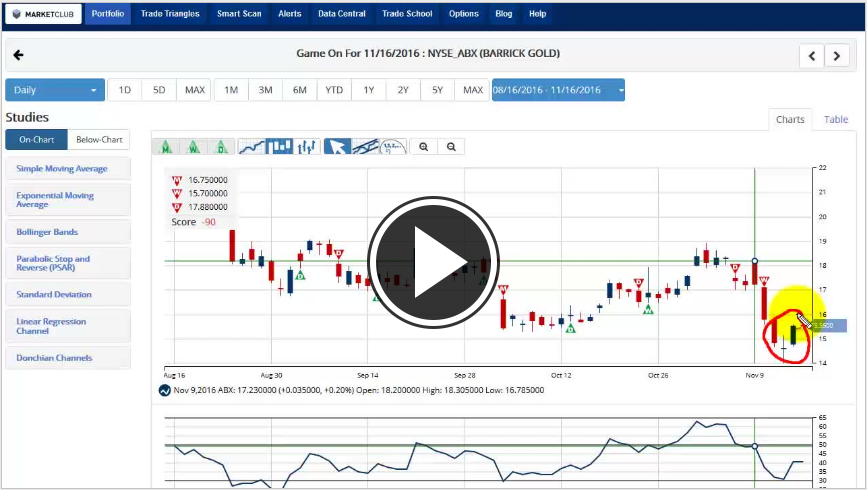
Task: Select the Fibonacci drawing tool
Action: coord(394,146)
